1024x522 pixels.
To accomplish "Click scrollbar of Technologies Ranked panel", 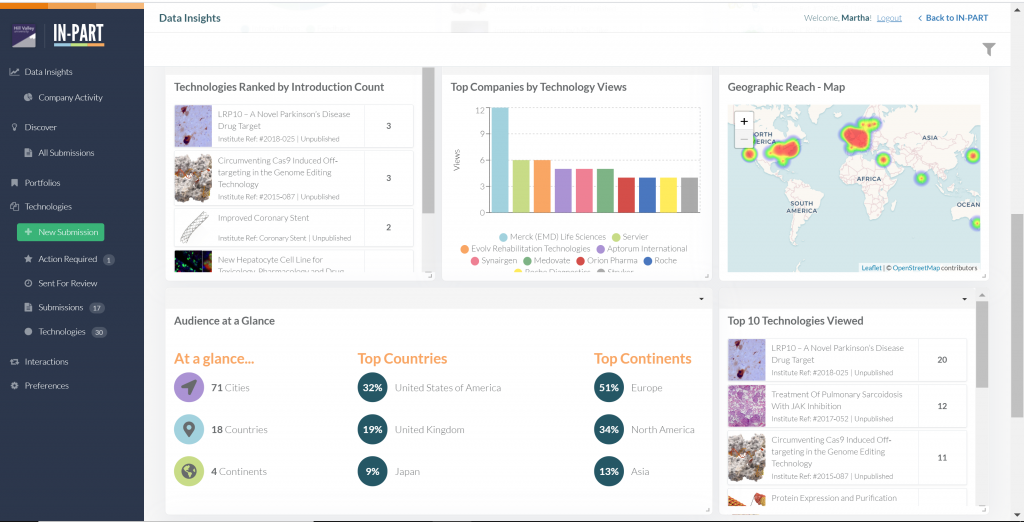I will (x=428, y=140).
